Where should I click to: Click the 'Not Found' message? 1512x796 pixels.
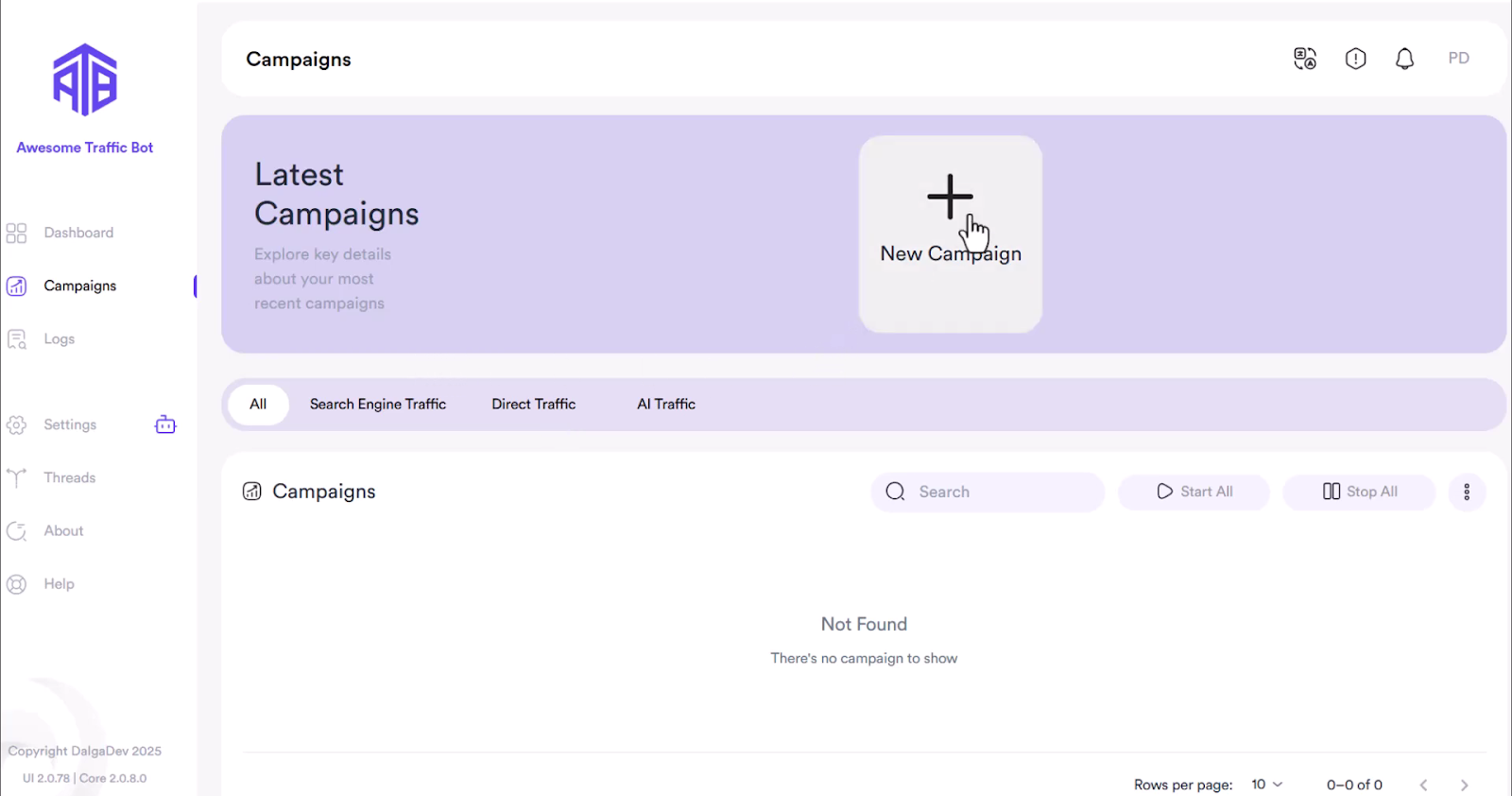click(x=864, y=624)
